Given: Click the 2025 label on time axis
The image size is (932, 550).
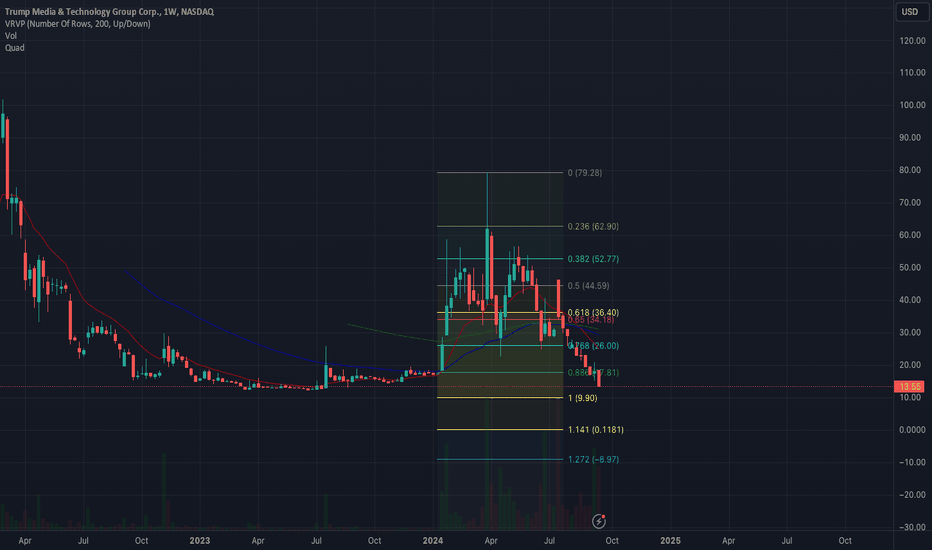Looking at the screenshot, I should click(x=670, y=540).
